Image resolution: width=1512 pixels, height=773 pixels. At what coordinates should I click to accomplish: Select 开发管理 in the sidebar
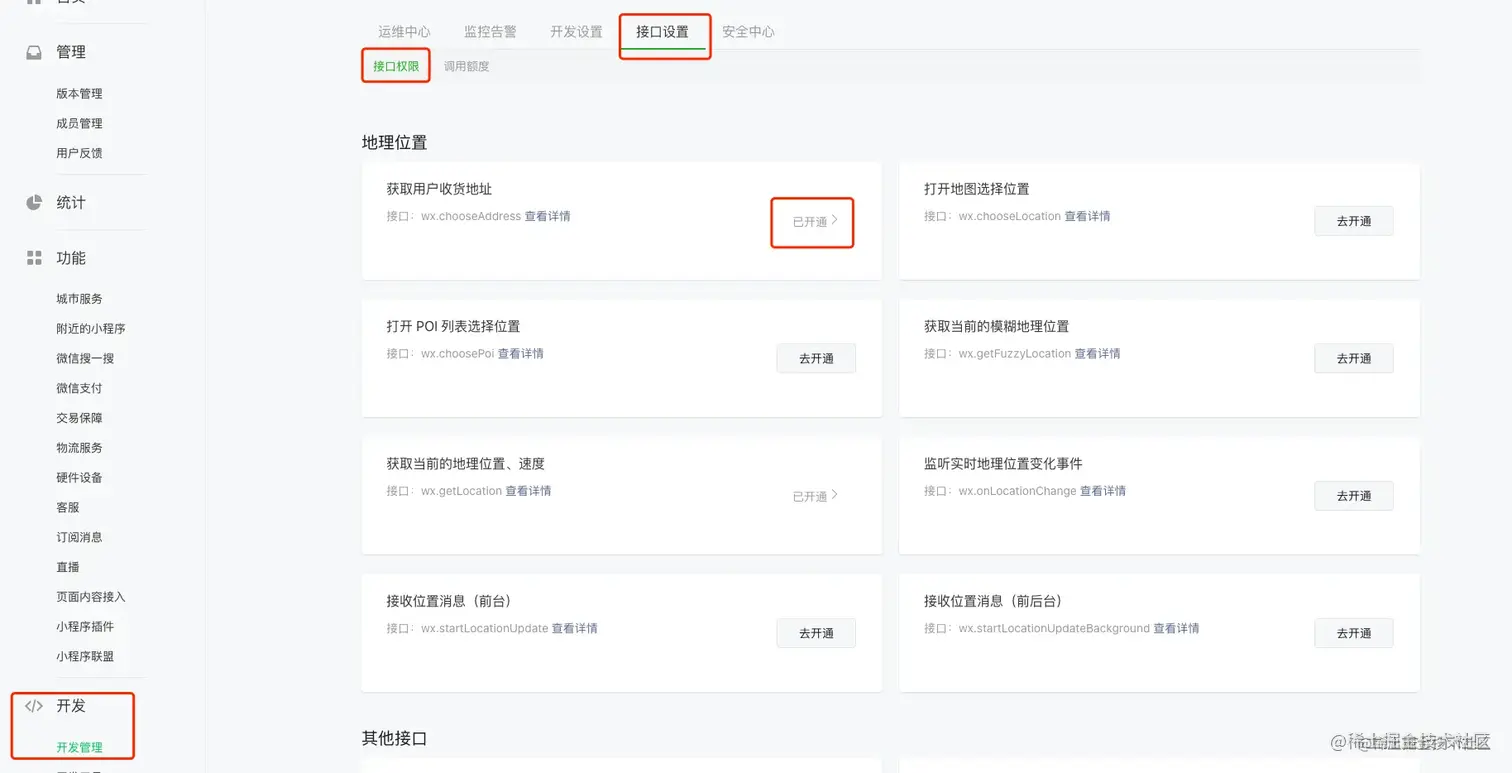(x=79, y=747)
